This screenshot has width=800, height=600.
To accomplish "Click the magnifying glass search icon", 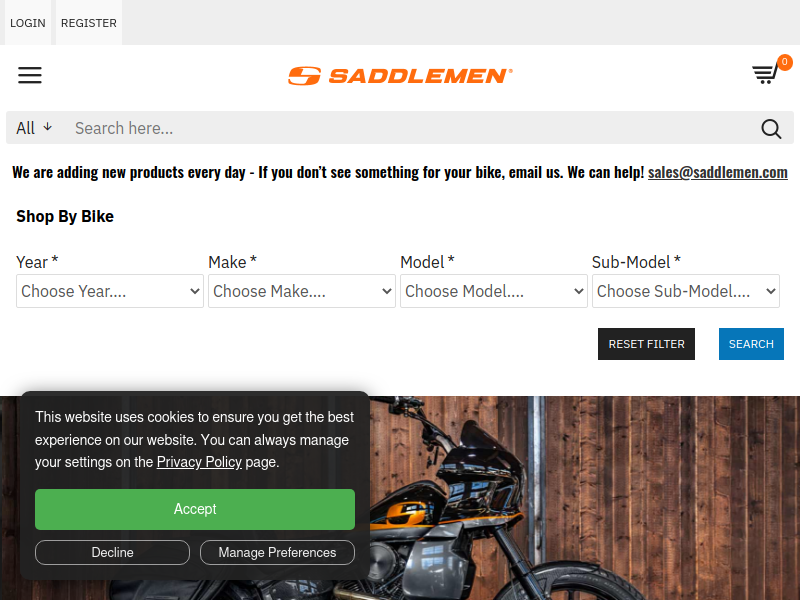I will (x=771, y=129).
